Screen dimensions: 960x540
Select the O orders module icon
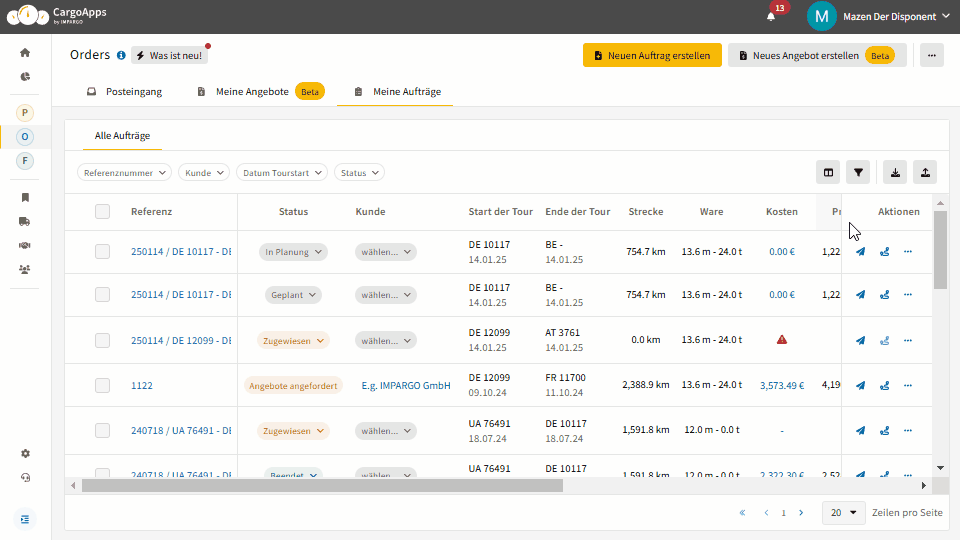pos(24,137)
